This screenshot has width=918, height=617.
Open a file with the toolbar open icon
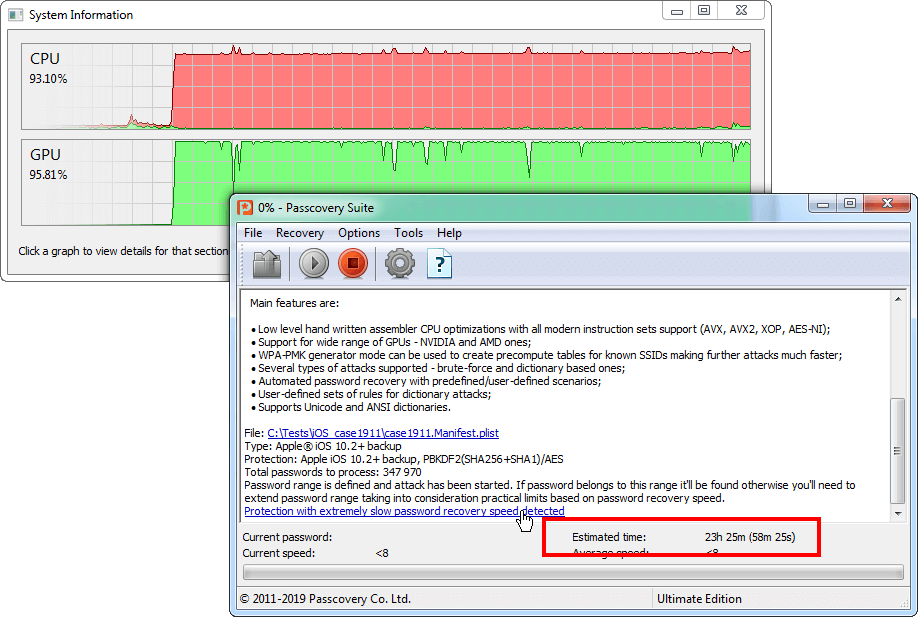266,264
